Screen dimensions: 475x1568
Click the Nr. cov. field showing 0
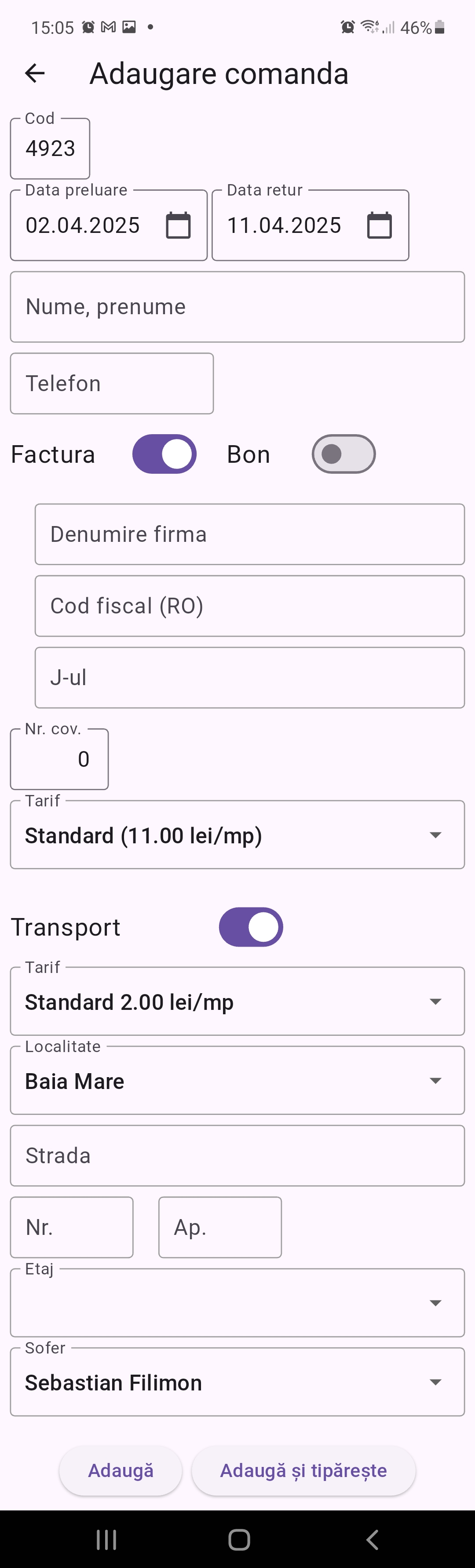(58, 759)
